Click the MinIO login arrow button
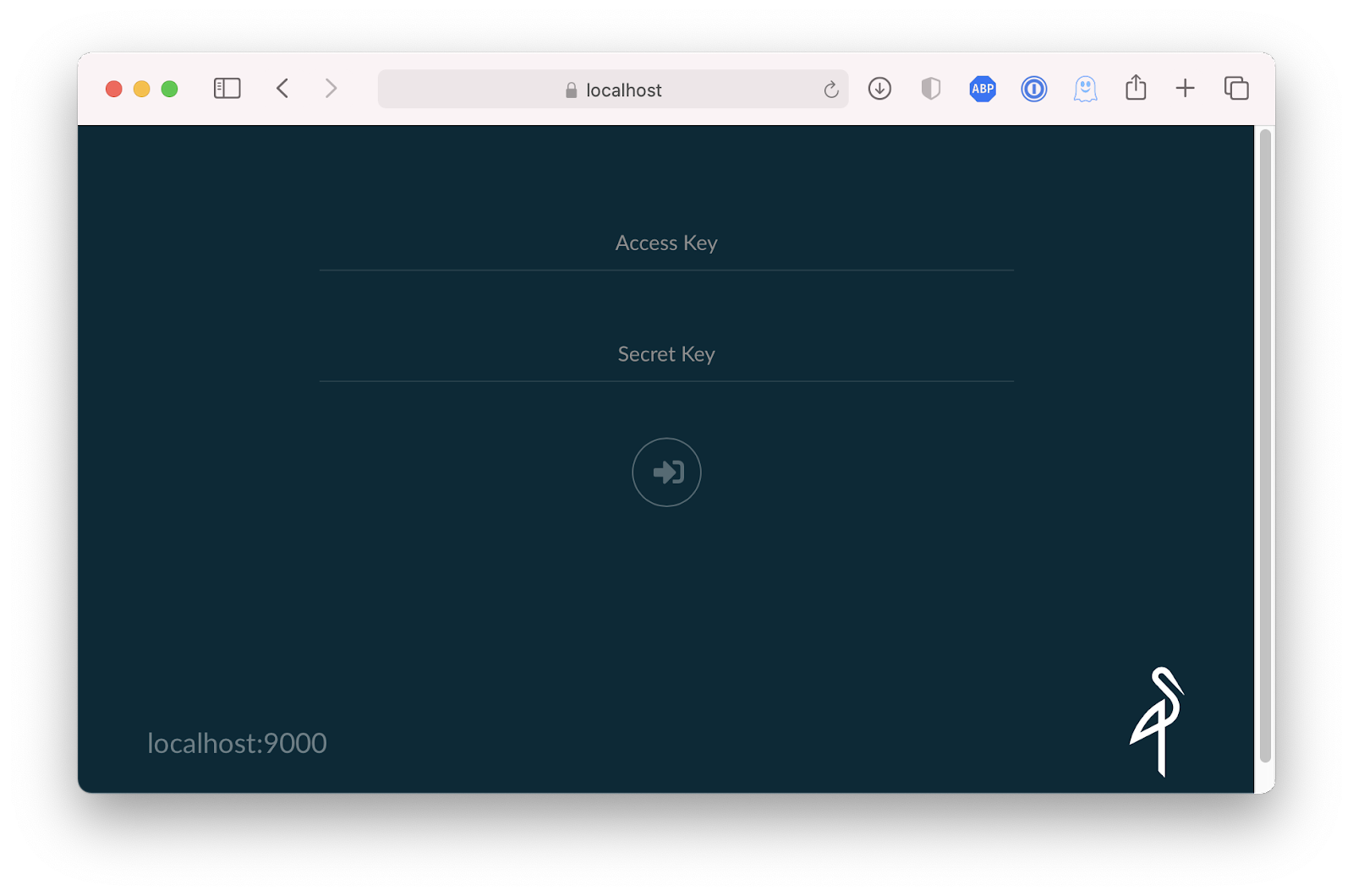 tap(666, 472)
